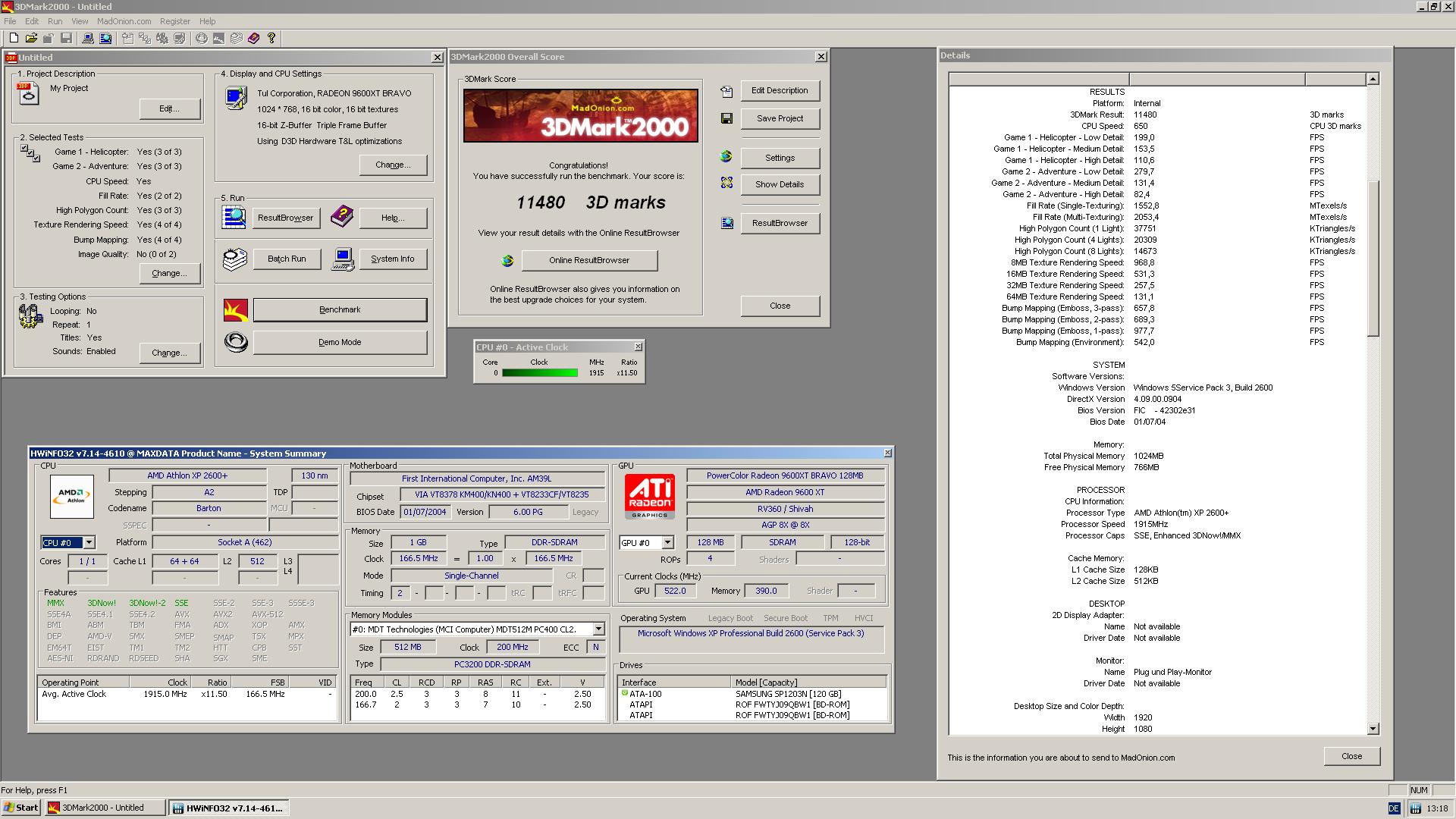Screen dimensions: 1456x819
Task: Click the 3DMark2000 banner image
Action: (x=581, y=115)
